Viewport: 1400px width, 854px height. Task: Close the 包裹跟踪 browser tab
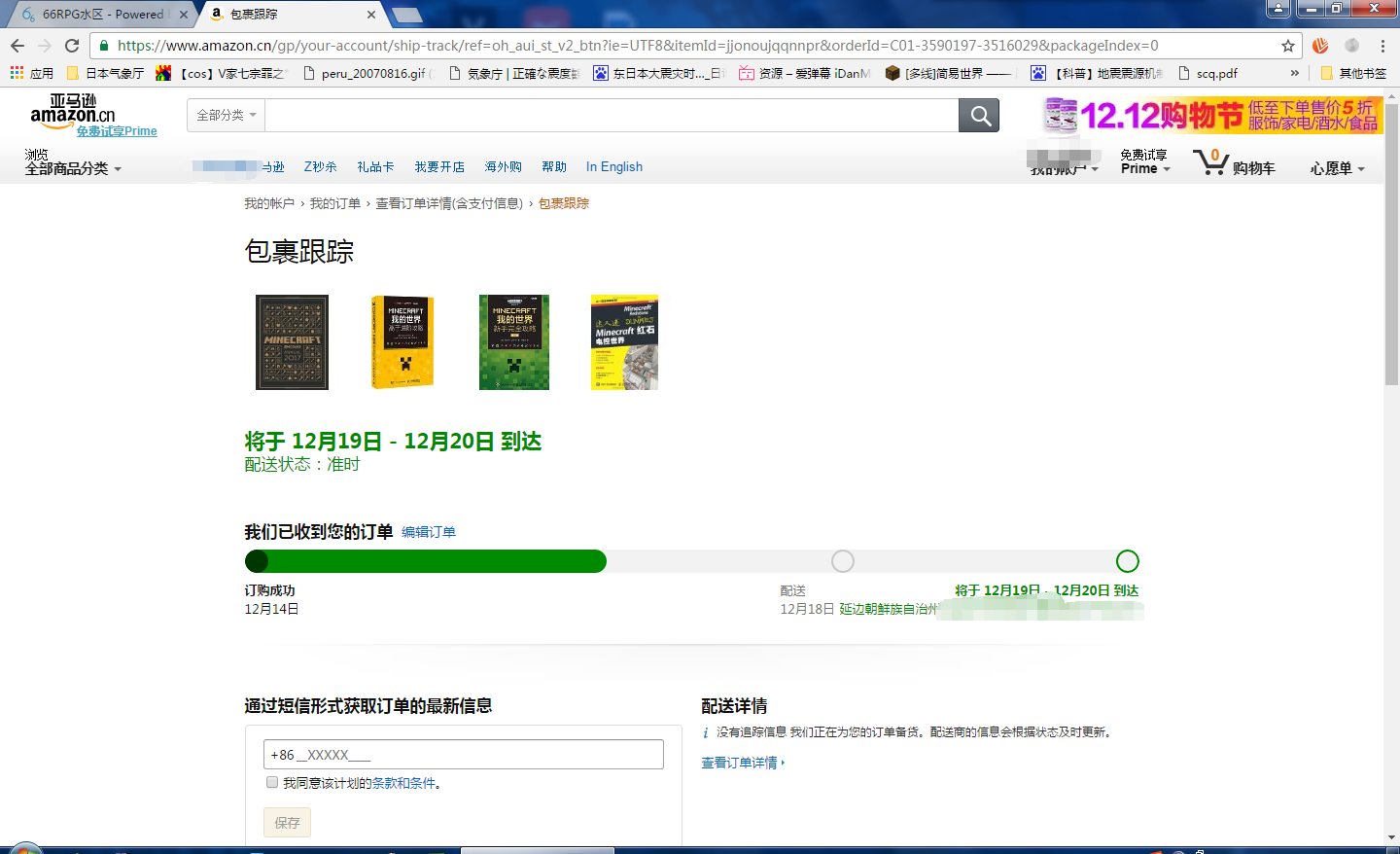tap(371, 15)
